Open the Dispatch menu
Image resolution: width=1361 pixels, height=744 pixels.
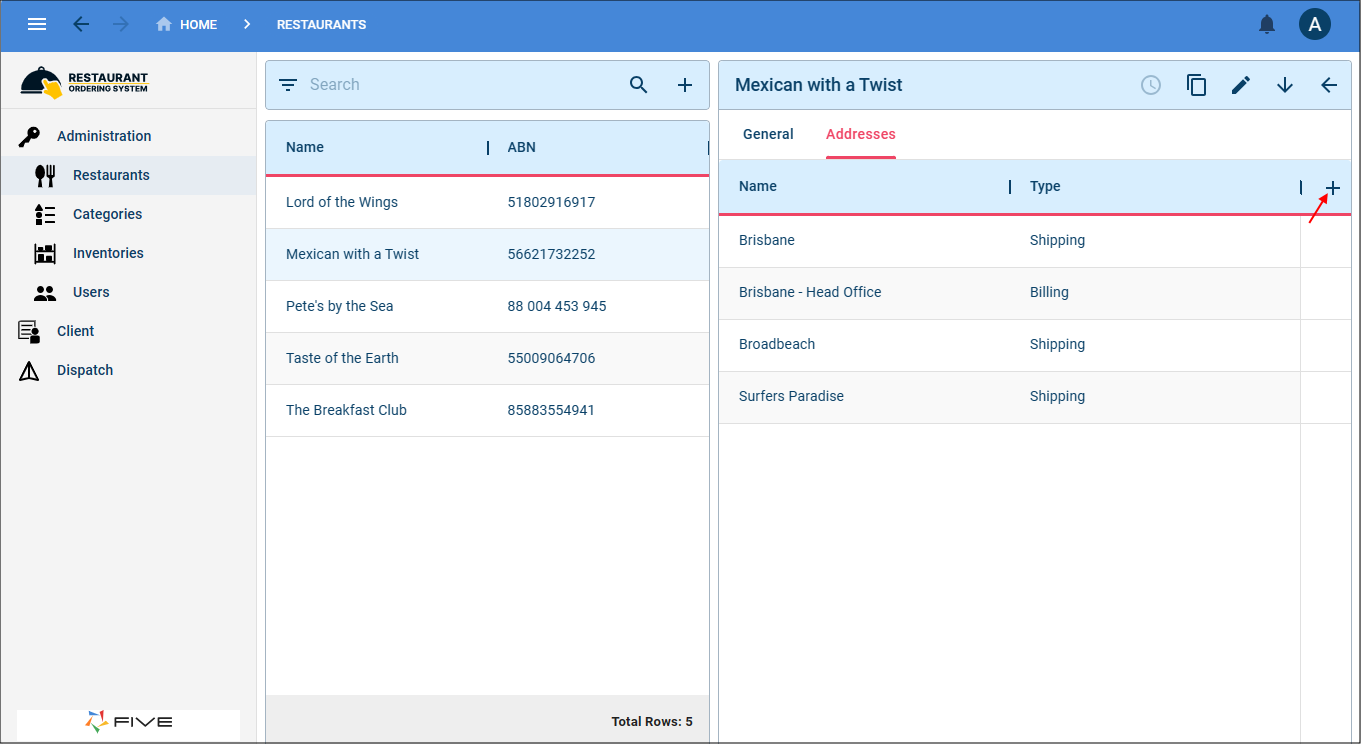pyautogui.click(x=128, y=370)
